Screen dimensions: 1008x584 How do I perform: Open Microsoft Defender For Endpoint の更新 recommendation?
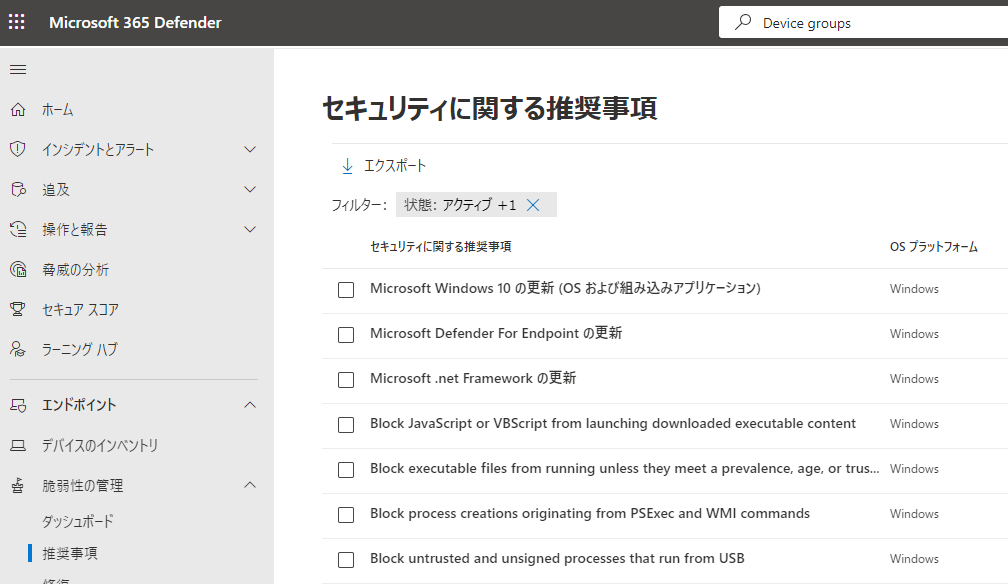pyautogui.click(x=496, y=333)
